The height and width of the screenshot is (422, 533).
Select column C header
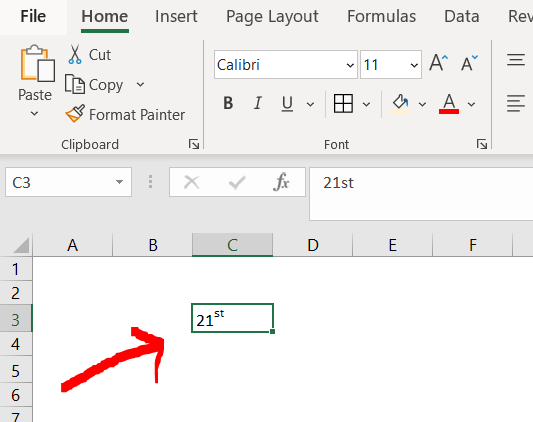(233, 245)
